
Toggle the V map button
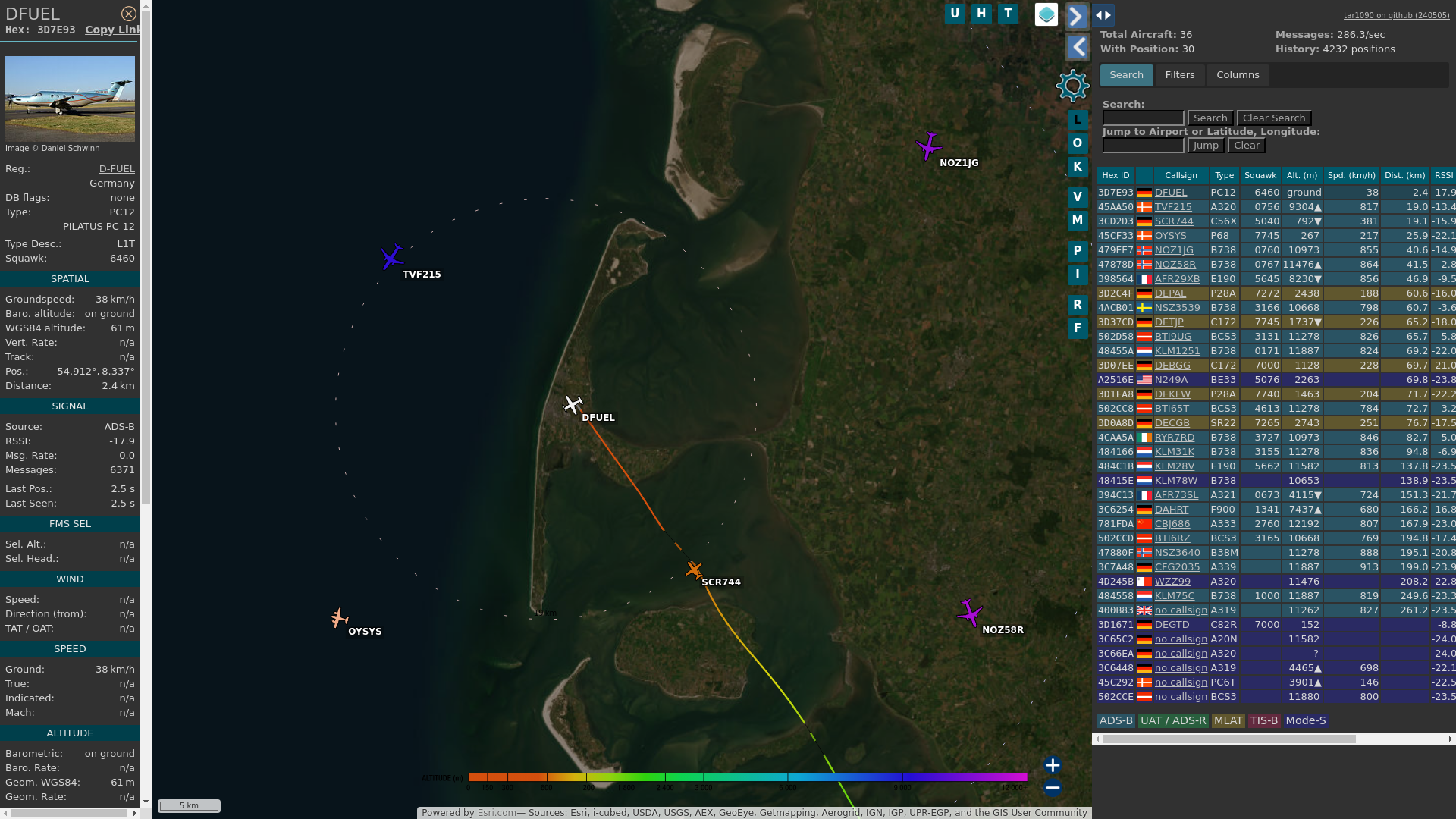[x=1078, y=197]
